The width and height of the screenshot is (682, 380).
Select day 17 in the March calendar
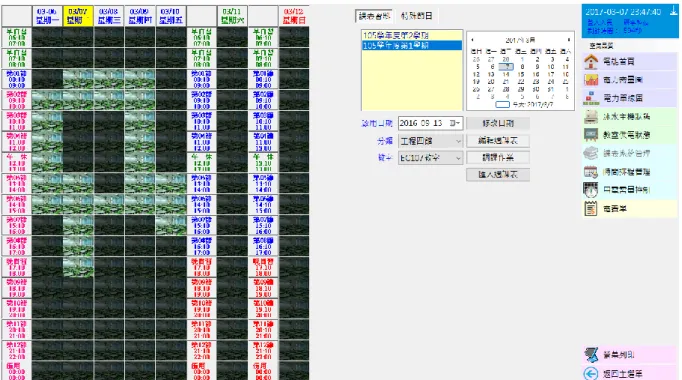pyautogui.click(x=551, y=74)
